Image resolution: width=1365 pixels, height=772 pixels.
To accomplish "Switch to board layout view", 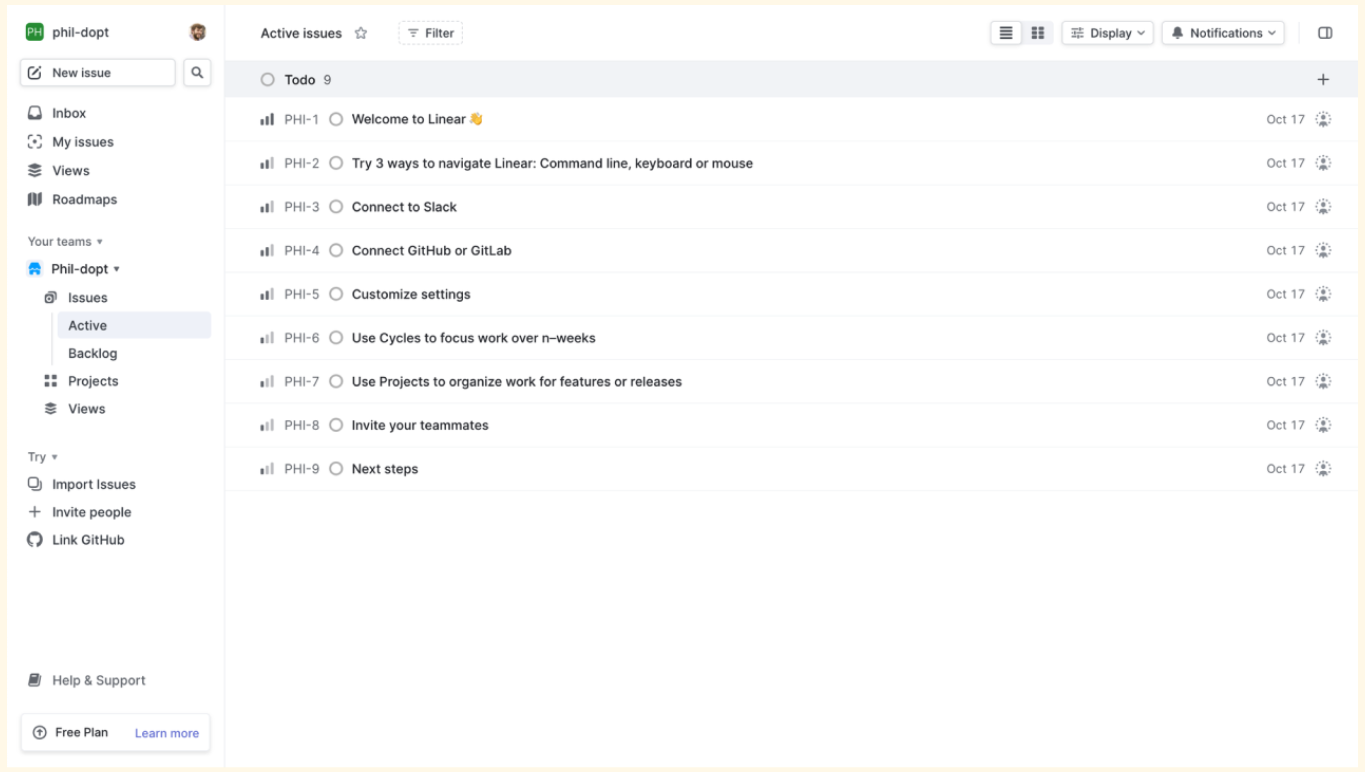I will pos(1038,33).
